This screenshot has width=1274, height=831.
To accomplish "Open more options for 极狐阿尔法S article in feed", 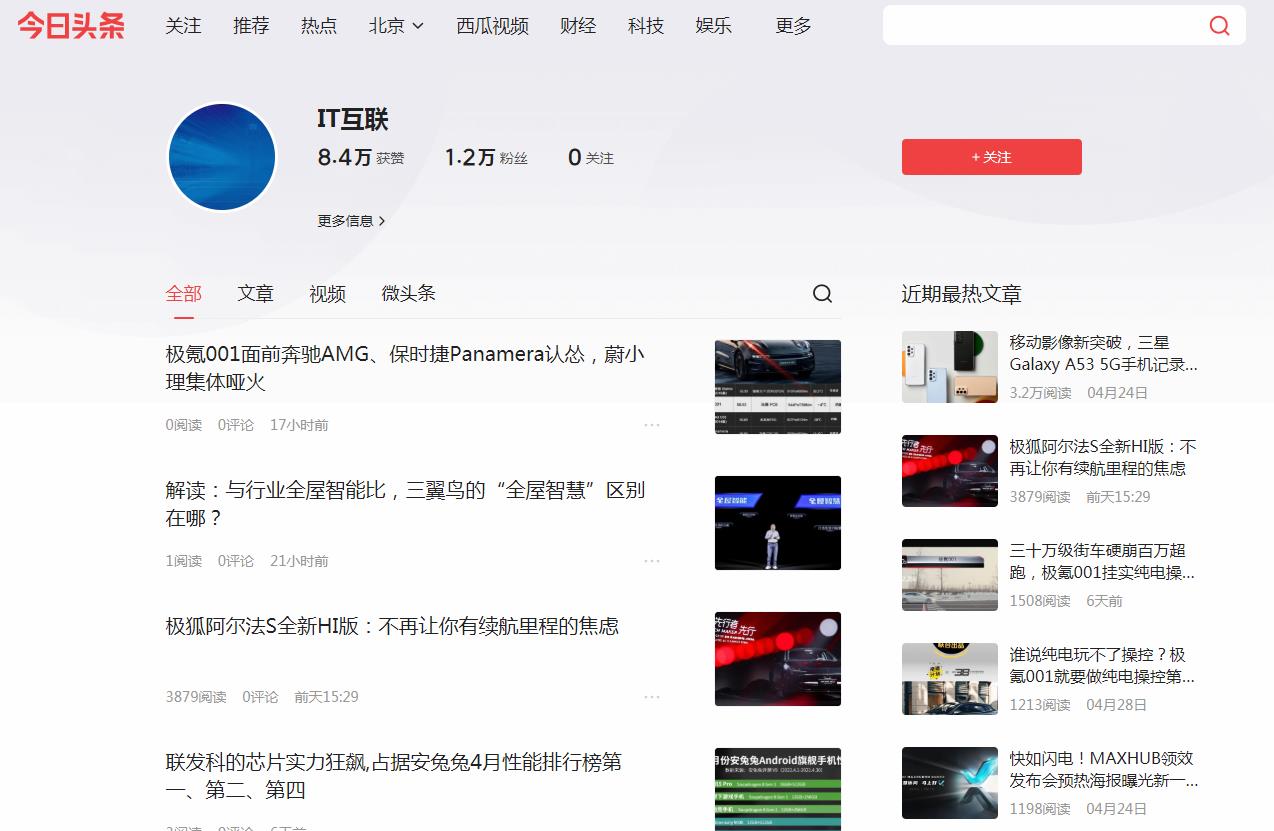I will tap(652, 697).
